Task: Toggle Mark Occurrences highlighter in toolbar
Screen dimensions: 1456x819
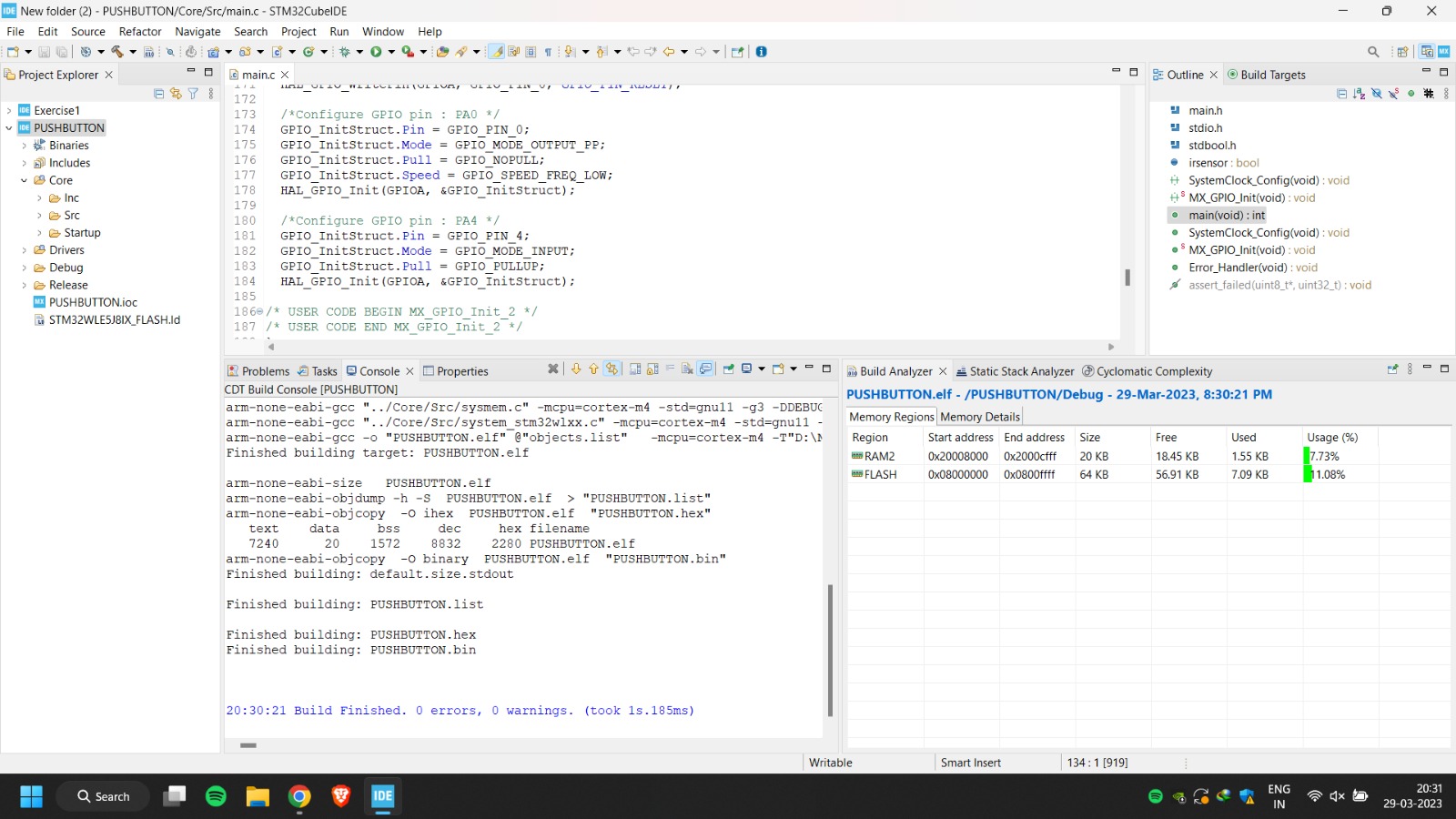Action: 497,52
